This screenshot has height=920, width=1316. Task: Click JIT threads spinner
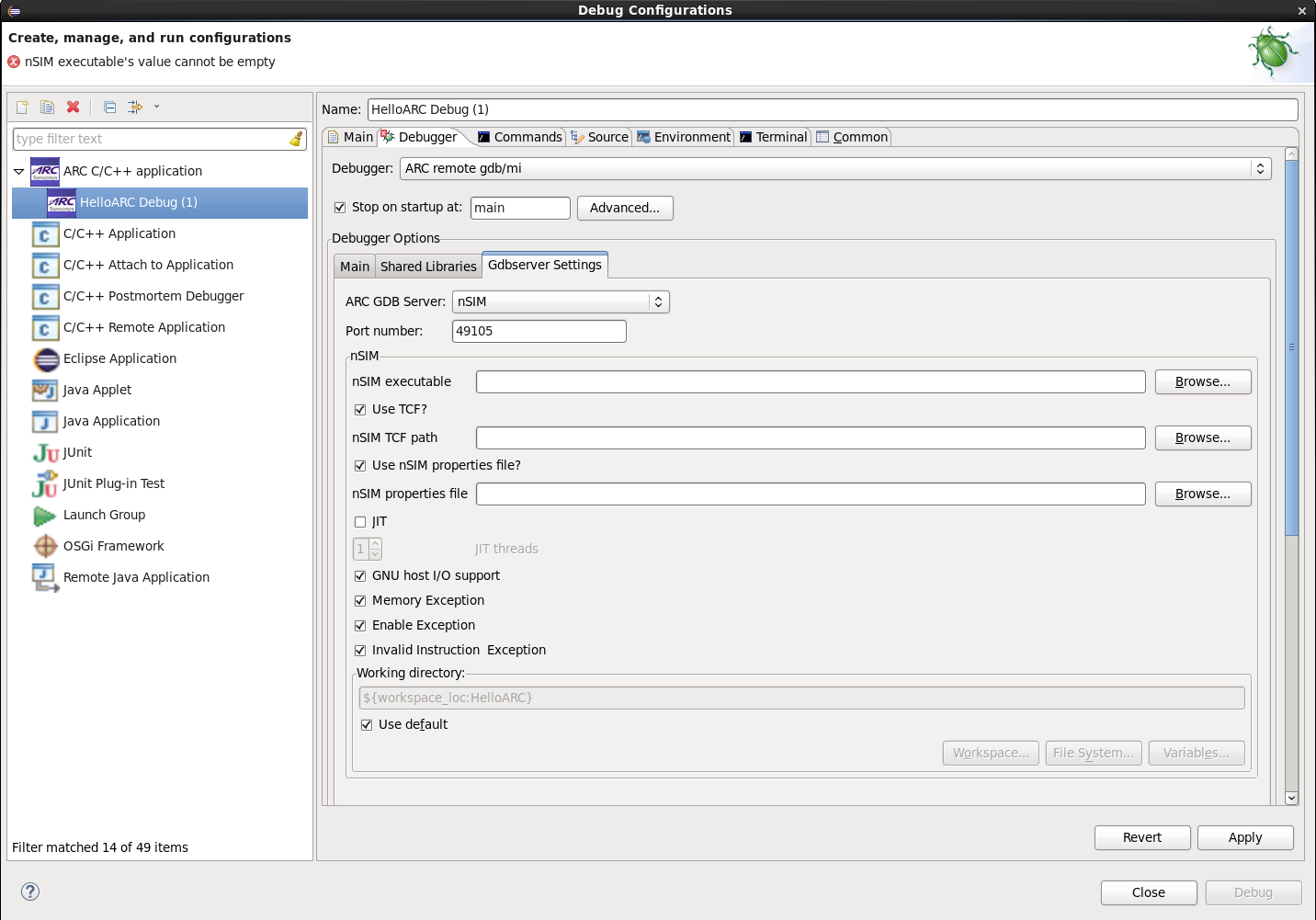coord(368,550)
